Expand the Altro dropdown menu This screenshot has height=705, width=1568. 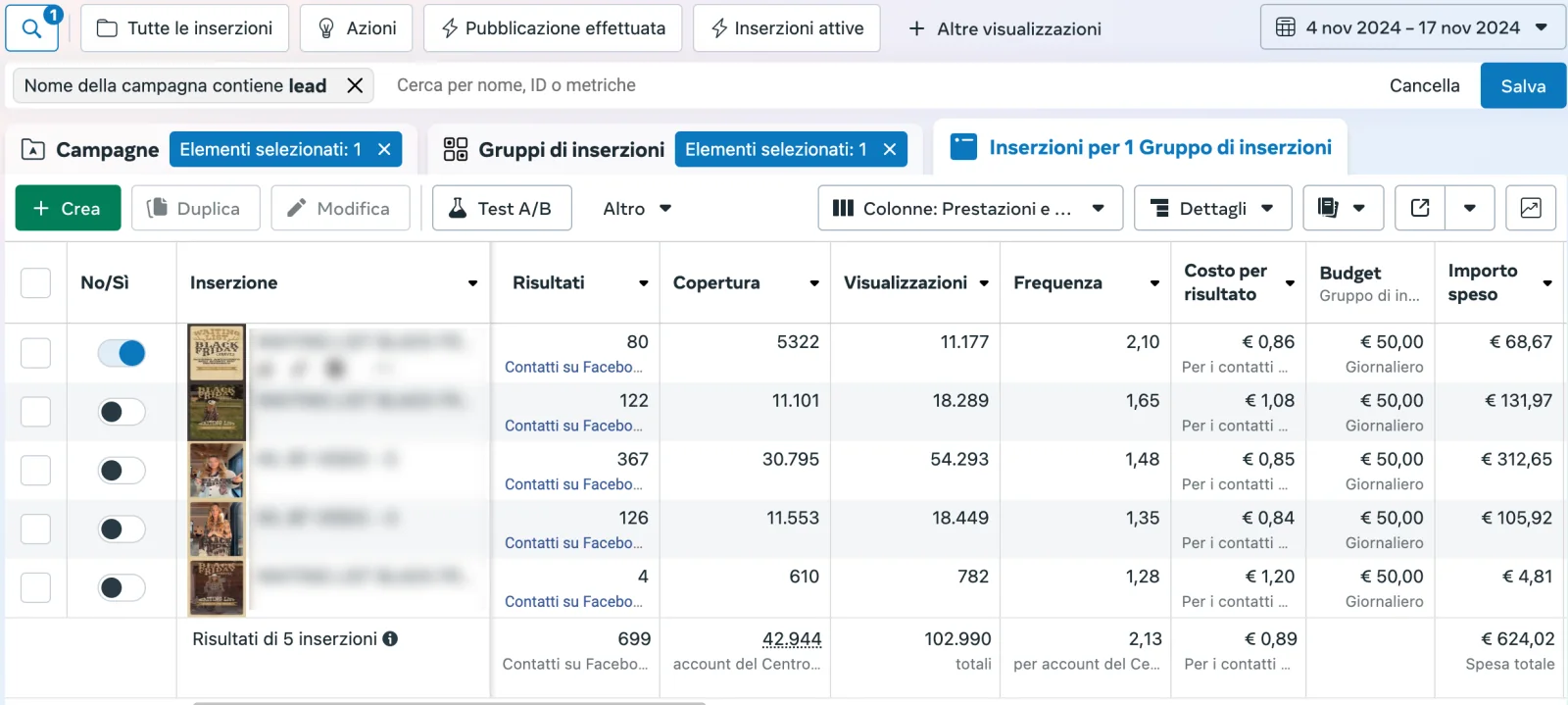coord(637,208)
